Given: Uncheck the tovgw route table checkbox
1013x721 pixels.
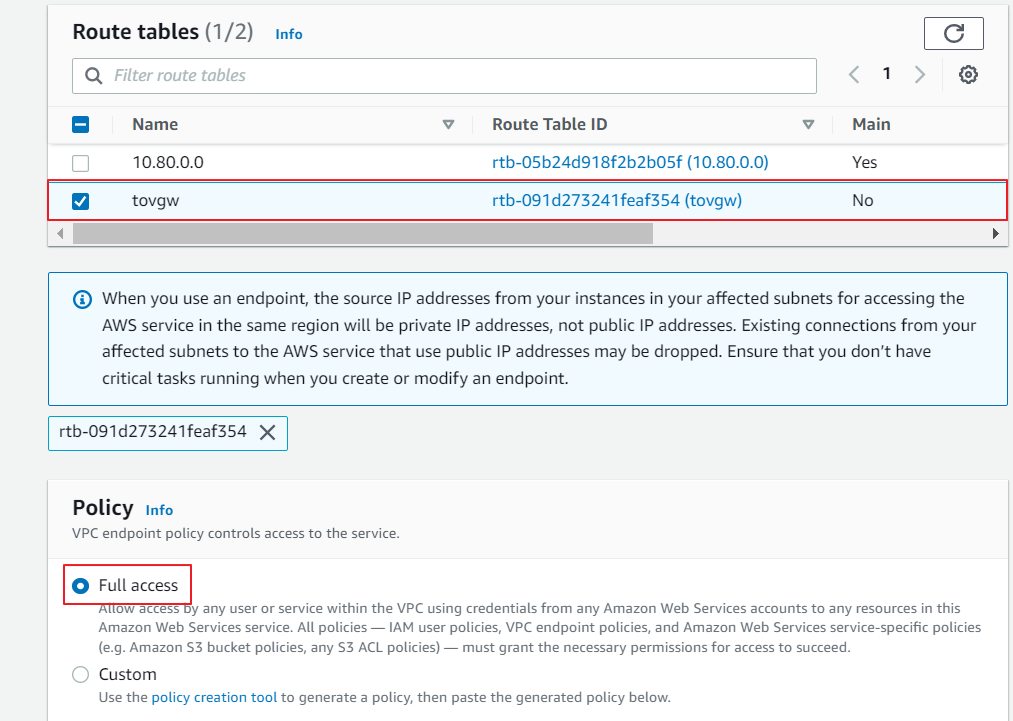Looking at the screenshot, I should pos(81,201).
